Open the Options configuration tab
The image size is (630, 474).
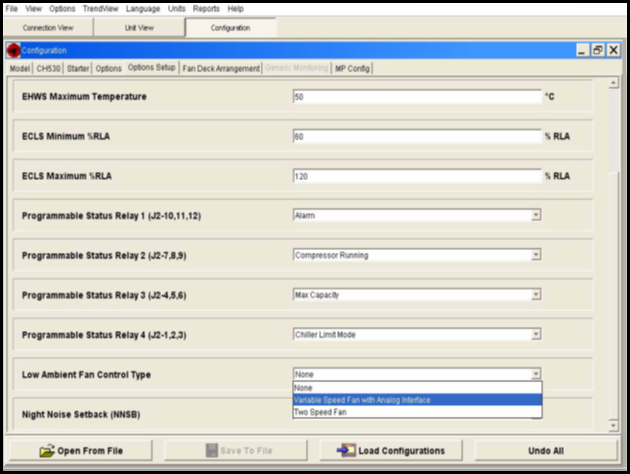point(108,68)
